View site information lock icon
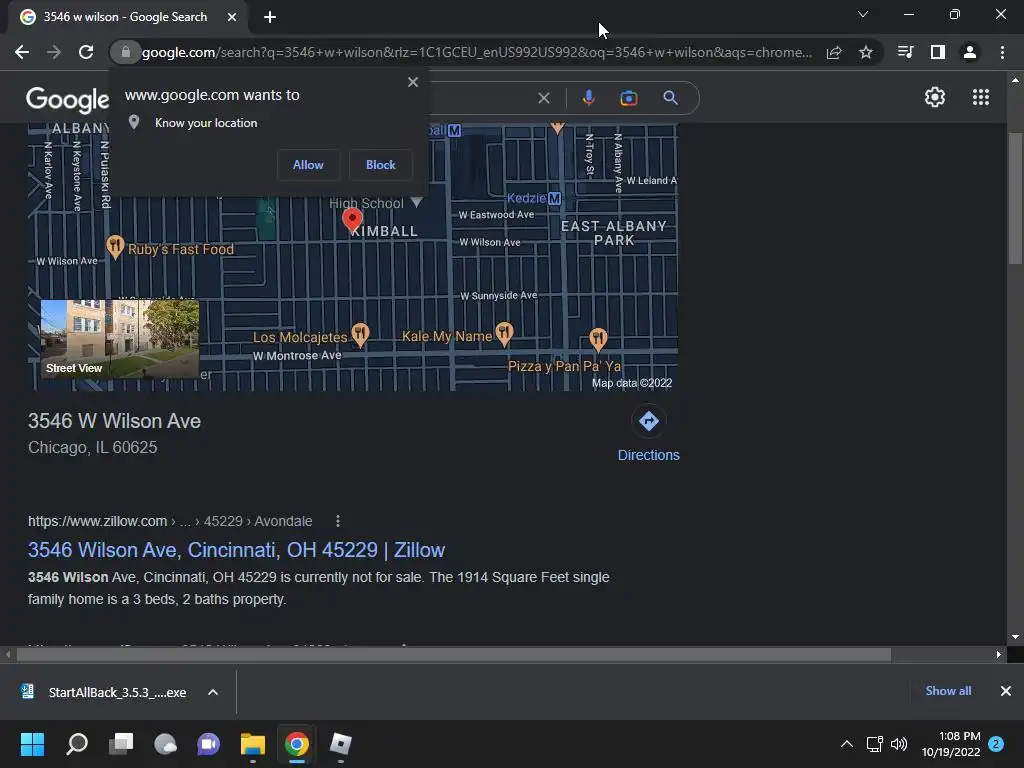The height and width of the screenshot is (768, 1024). coord(125,52)
